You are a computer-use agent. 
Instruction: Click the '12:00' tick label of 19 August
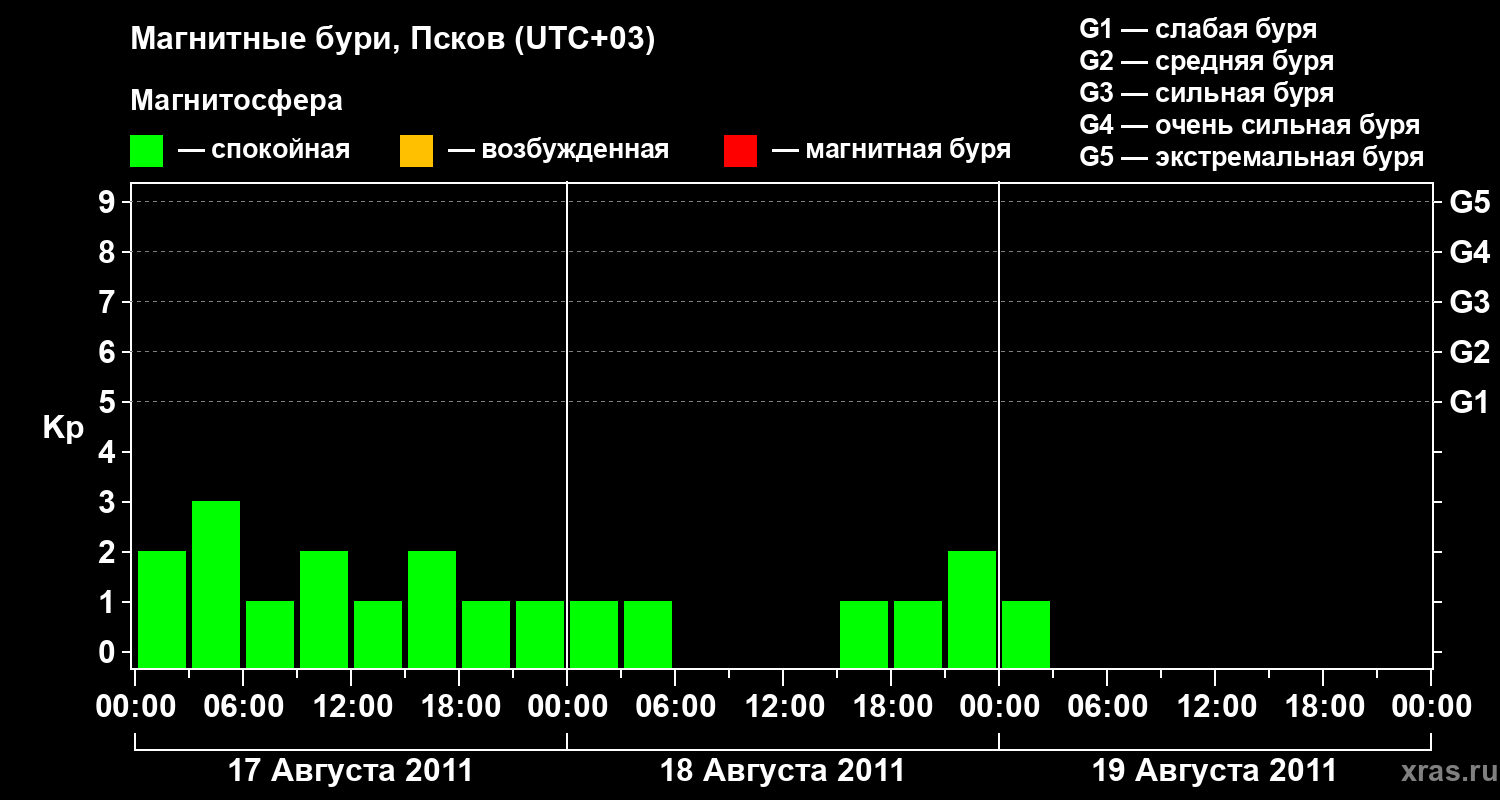(1215, 707)
